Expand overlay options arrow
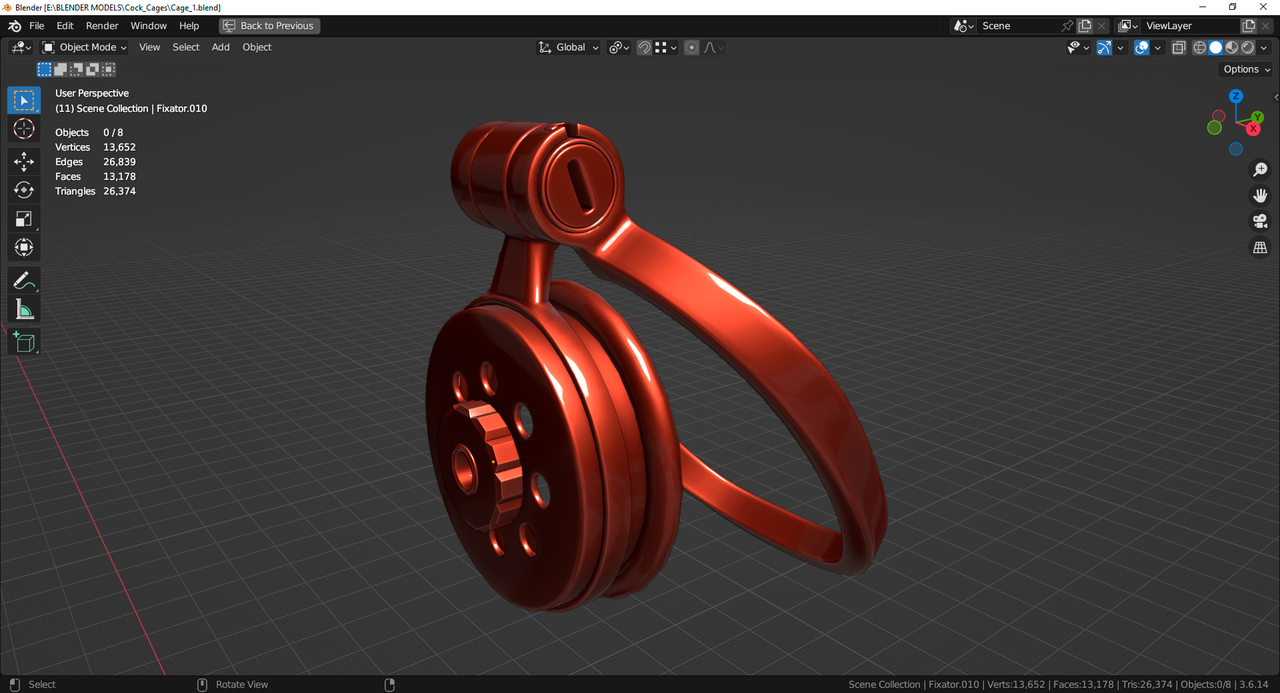Image resolution: width=1280 pixels, height=693 pixels. click(x=1157, y=47)
